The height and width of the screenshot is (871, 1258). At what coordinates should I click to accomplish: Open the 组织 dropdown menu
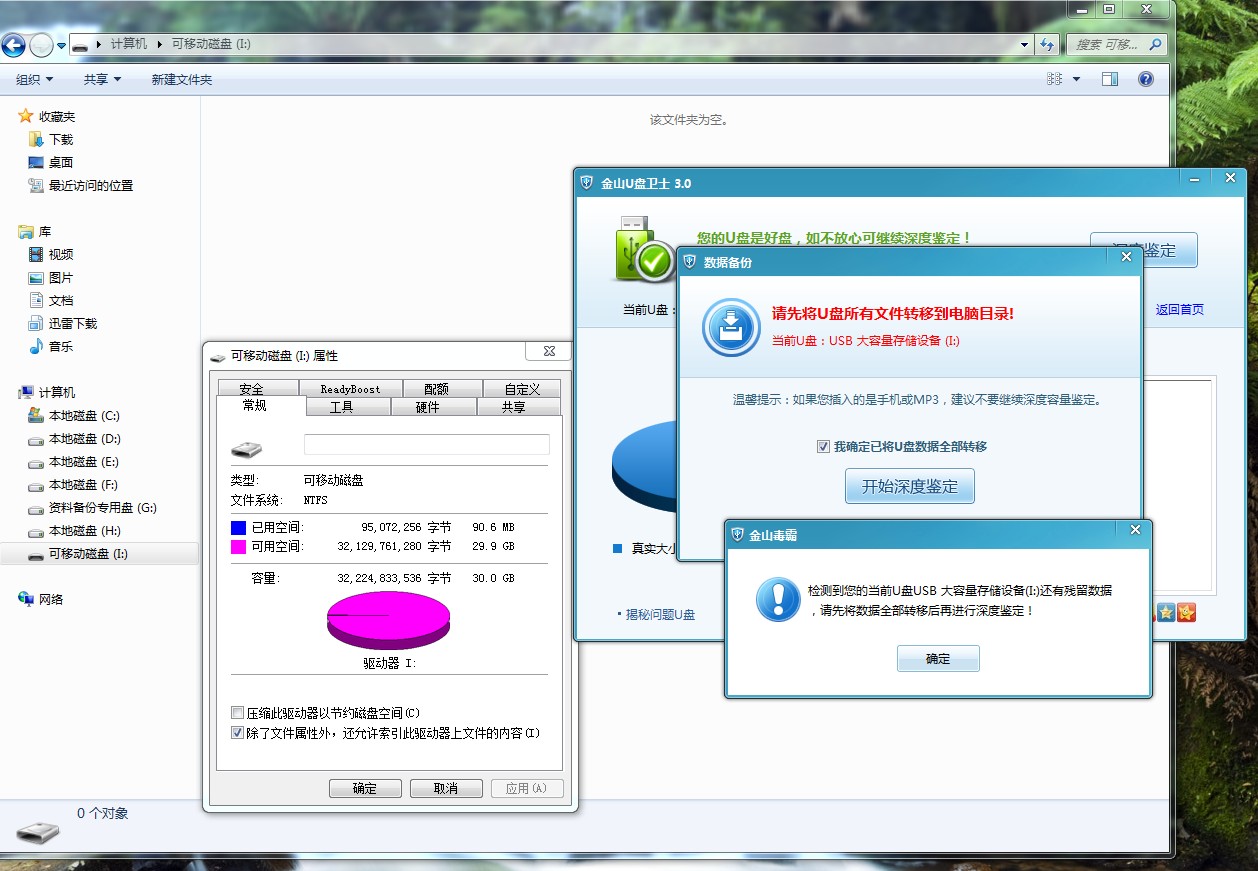click(x=33, y=79)
